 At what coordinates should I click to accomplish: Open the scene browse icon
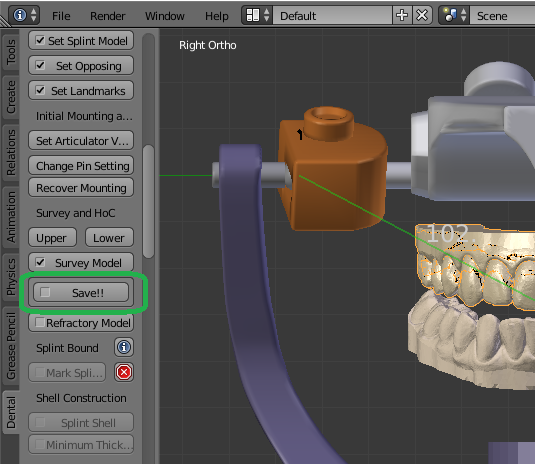click(x=454, y=15)
